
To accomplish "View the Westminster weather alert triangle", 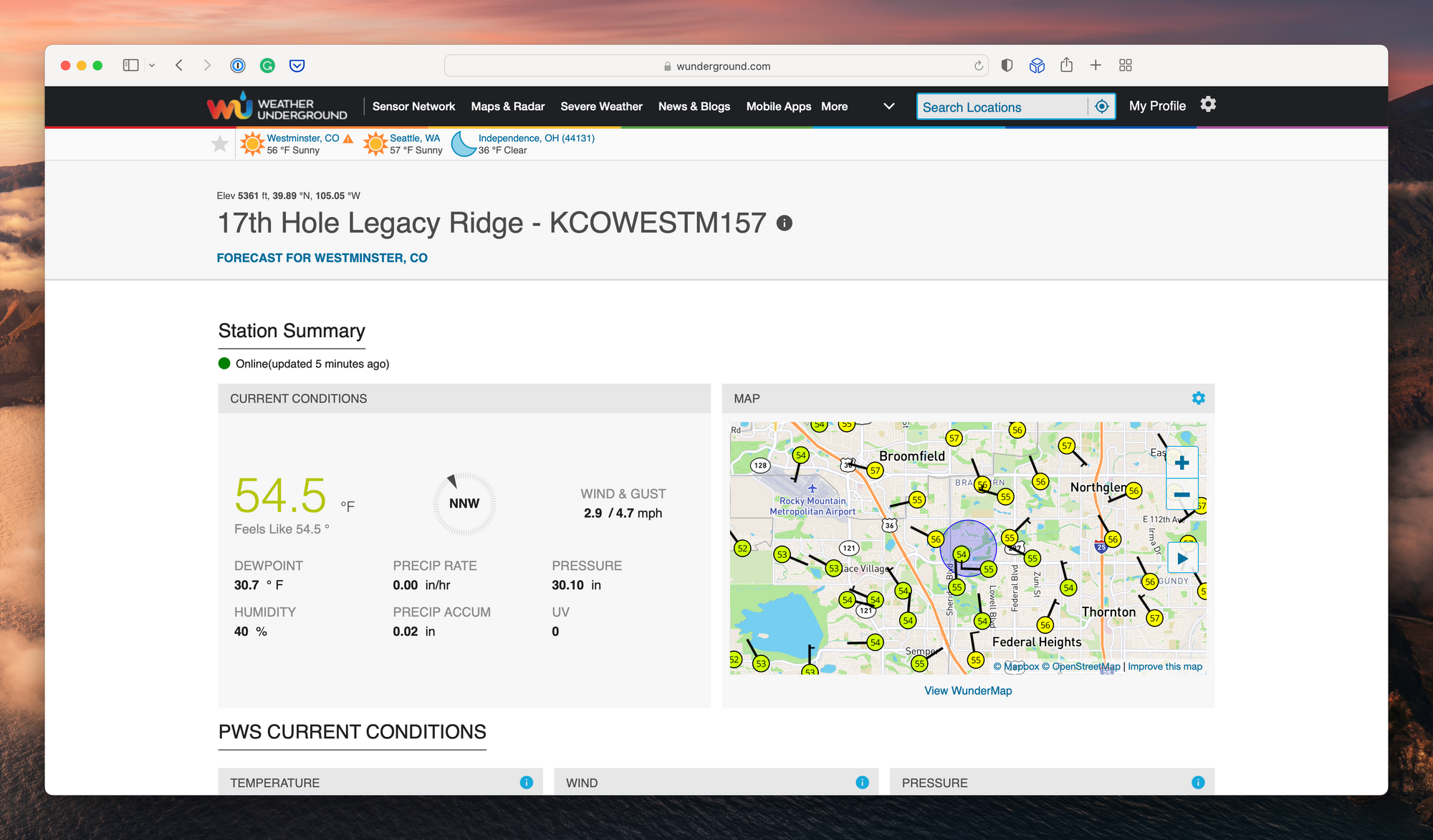I will coord(348,138).
